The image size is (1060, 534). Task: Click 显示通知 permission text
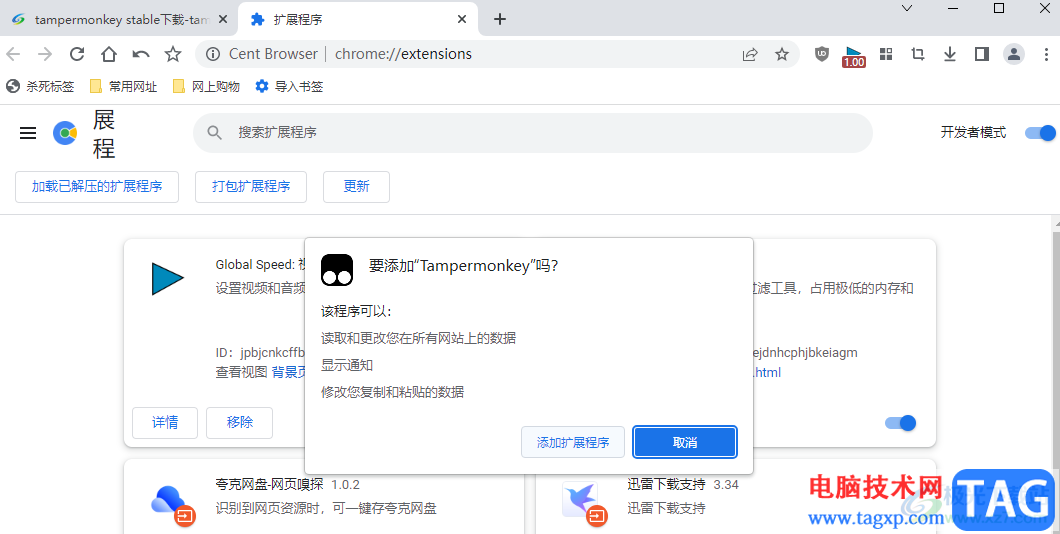(347, 365)
